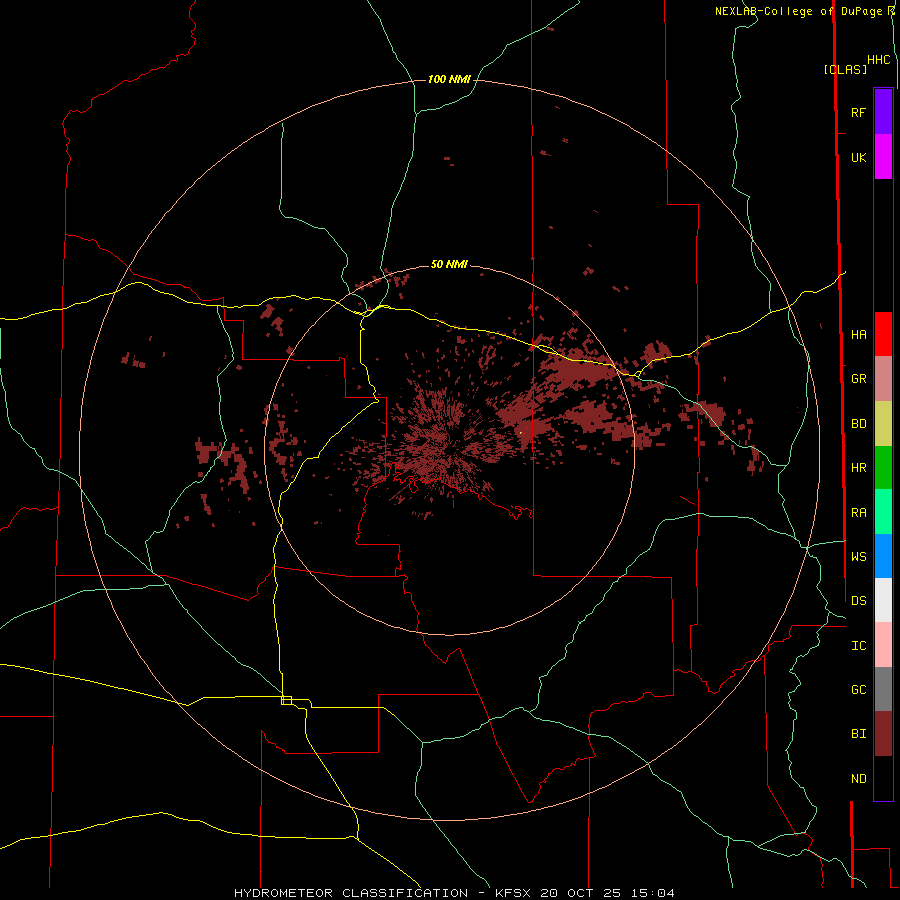Click the 50 NMI range ring label
Image resolution: width=900 pixels, height=900 pixels.
click(449, 264)
